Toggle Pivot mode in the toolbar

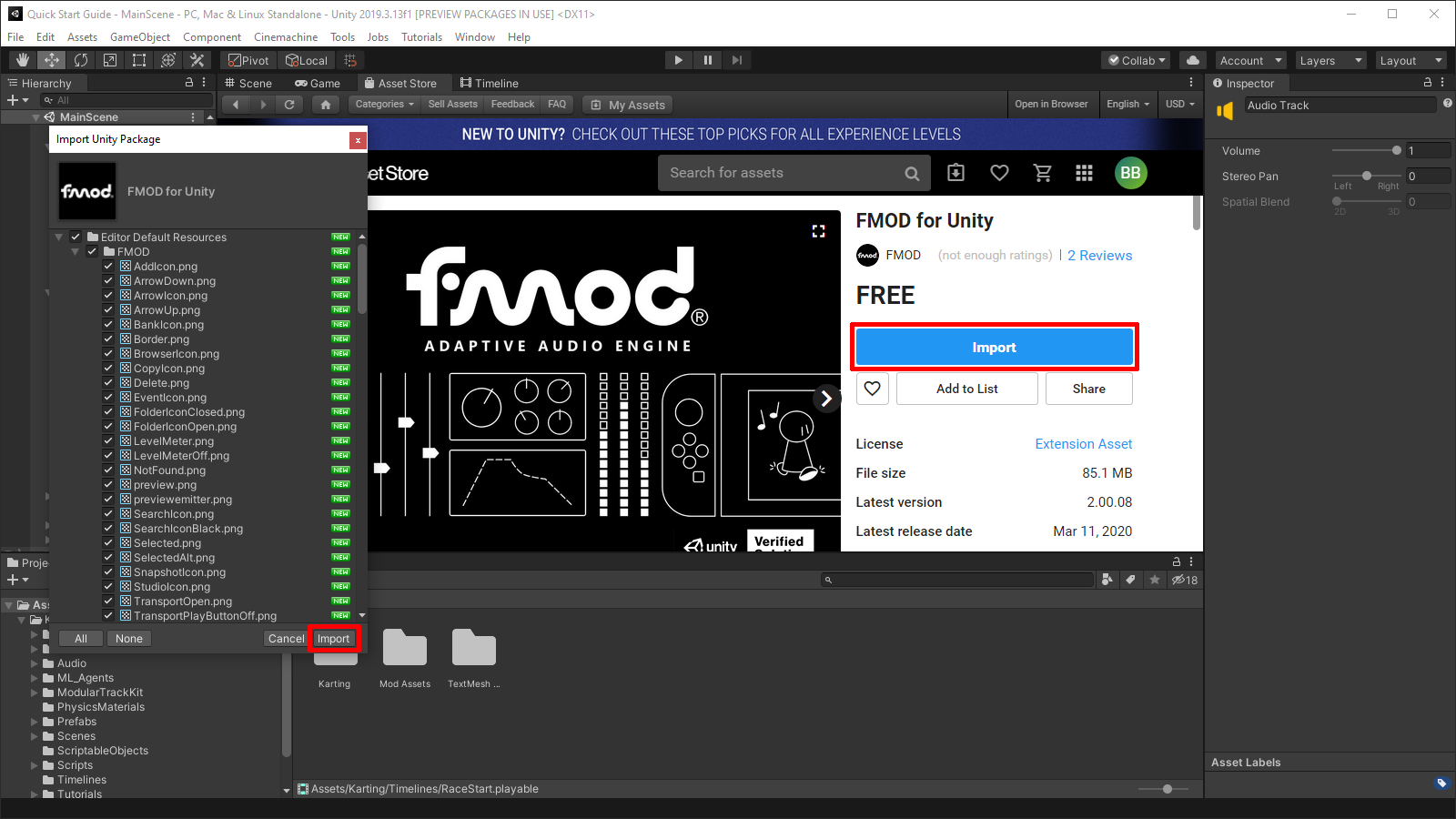pyautogui.click(x=248, y=60)
